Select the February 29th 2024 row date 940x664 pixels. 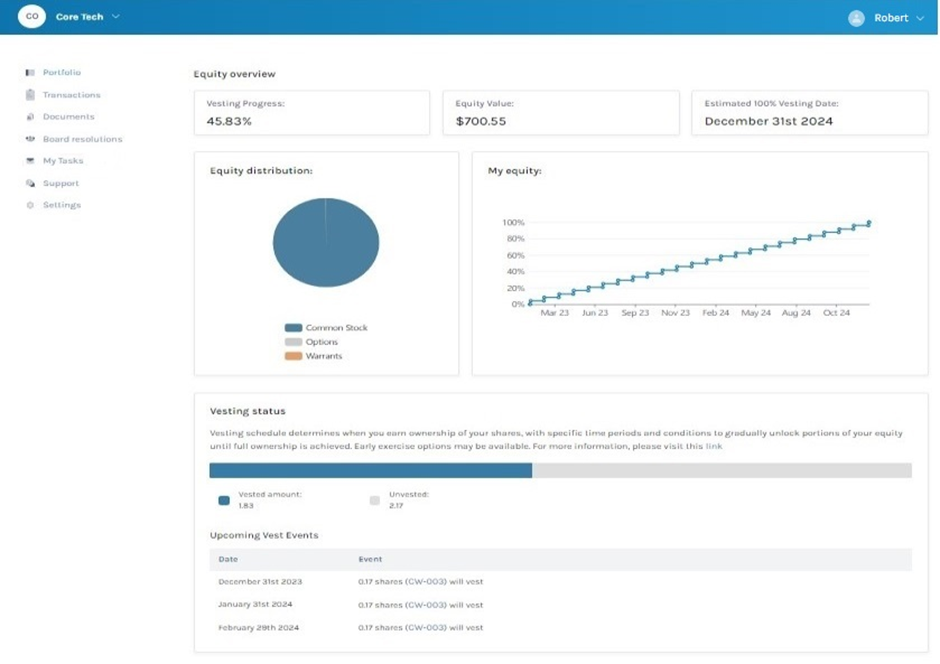258,628
